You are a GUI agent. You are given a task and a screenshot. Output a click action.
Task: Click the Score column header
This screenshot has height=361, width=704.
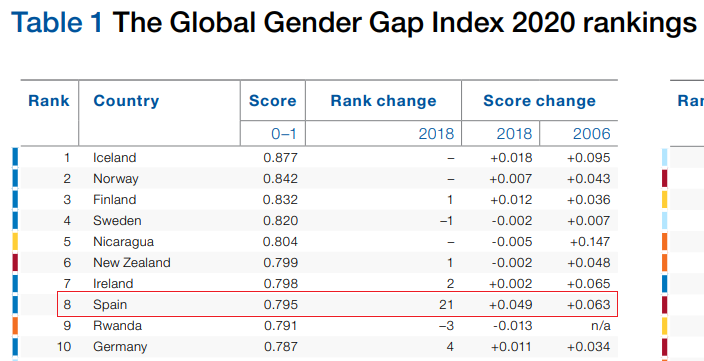(273, 101)
